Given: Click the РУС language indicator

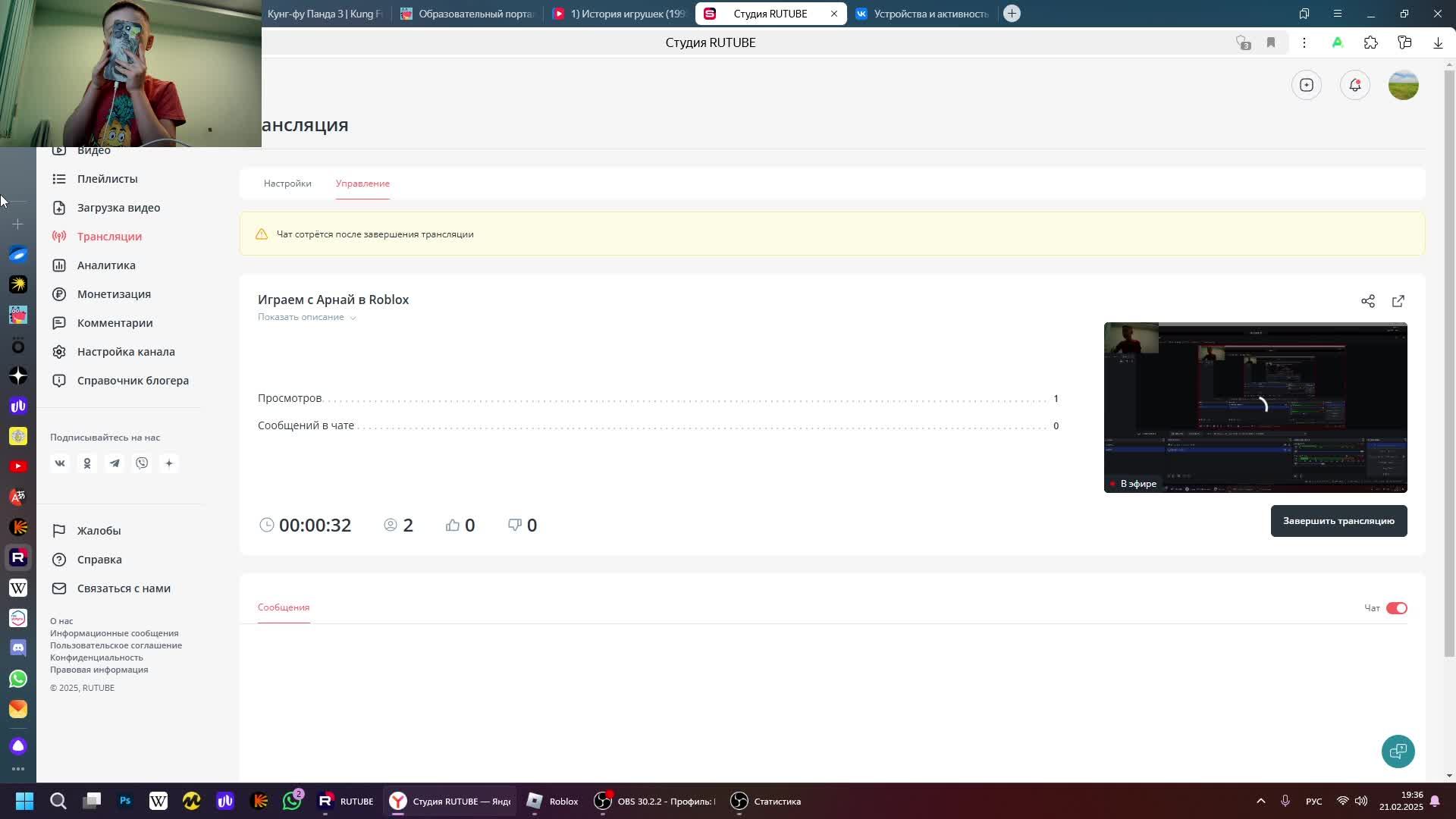Looking at the screenshot, I should coord(1313,802).
